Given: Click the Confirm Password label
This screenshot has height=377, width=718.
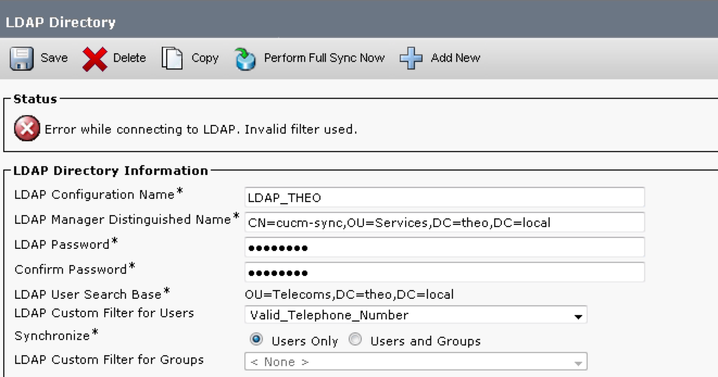Looking at the screenshot, I should [x=75, y=269].
